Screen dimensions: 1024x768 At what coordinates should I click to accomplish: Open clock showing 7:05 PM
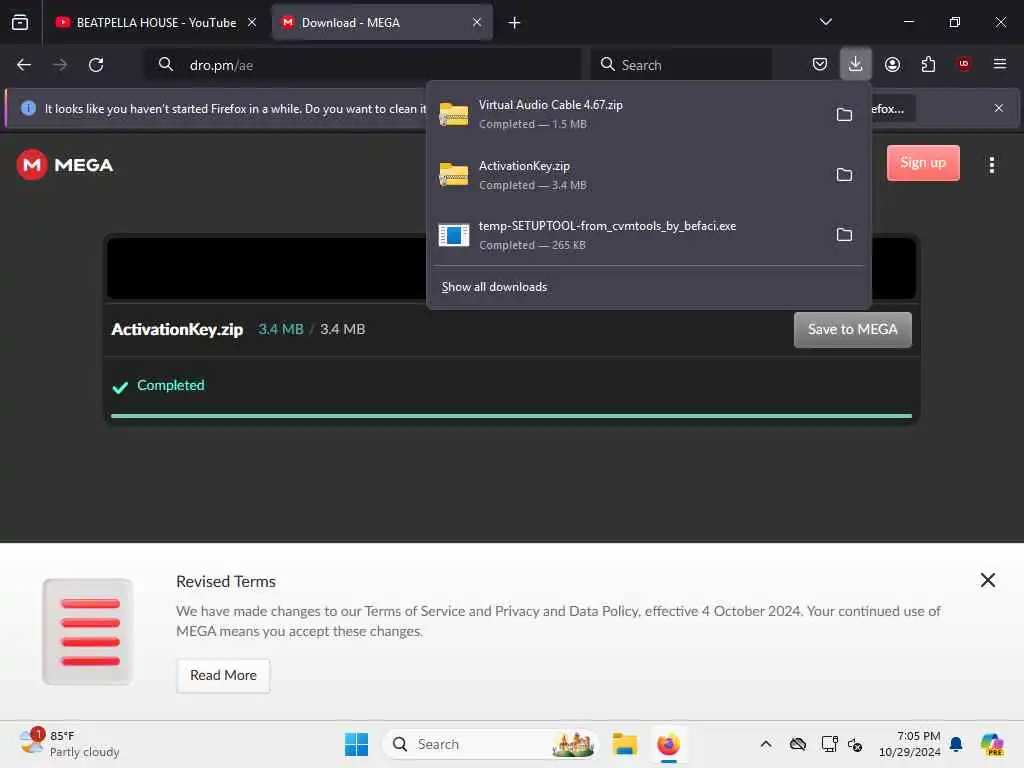[x=909, y=744]
